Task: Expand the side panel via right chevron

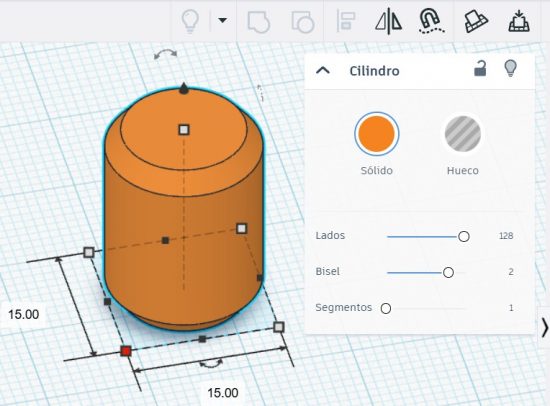Action: click(544, 328)
